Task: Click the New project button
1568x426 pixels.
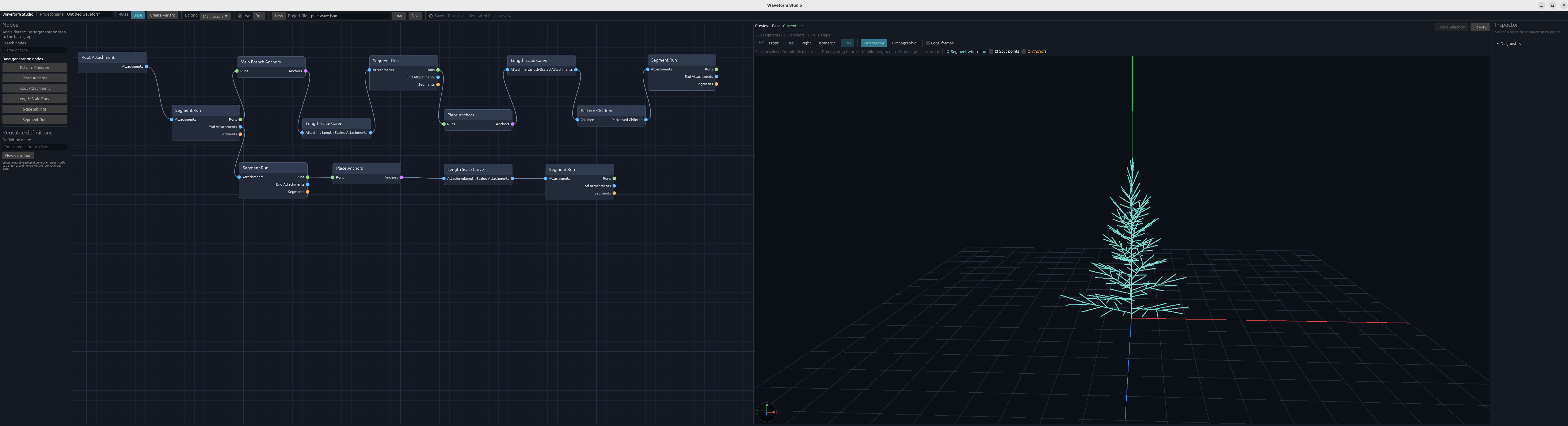Action: (x=279, y=16)
